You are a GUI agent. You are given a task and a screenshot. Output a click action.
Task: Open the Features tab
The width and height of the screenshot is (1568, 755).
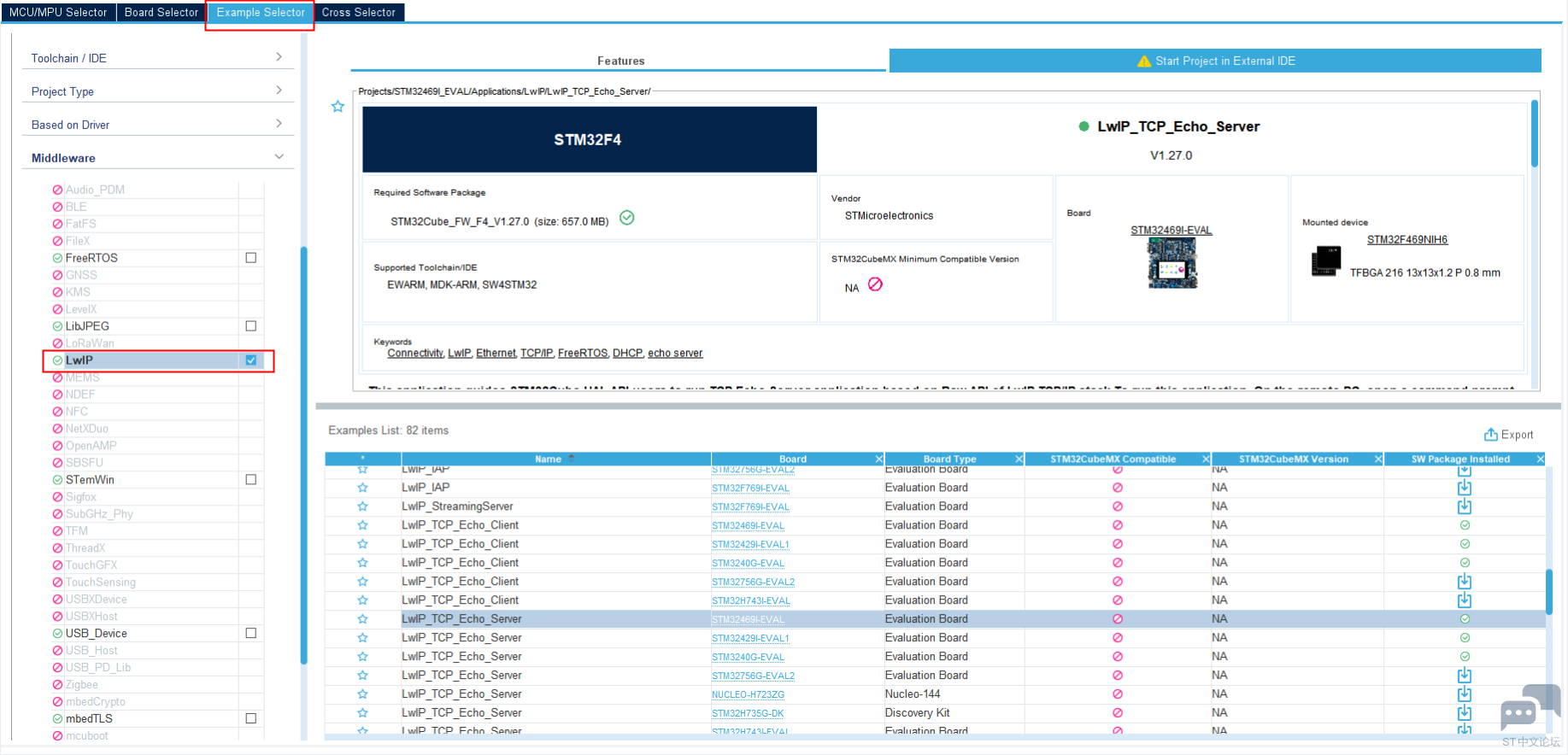(x=620, y=61)
